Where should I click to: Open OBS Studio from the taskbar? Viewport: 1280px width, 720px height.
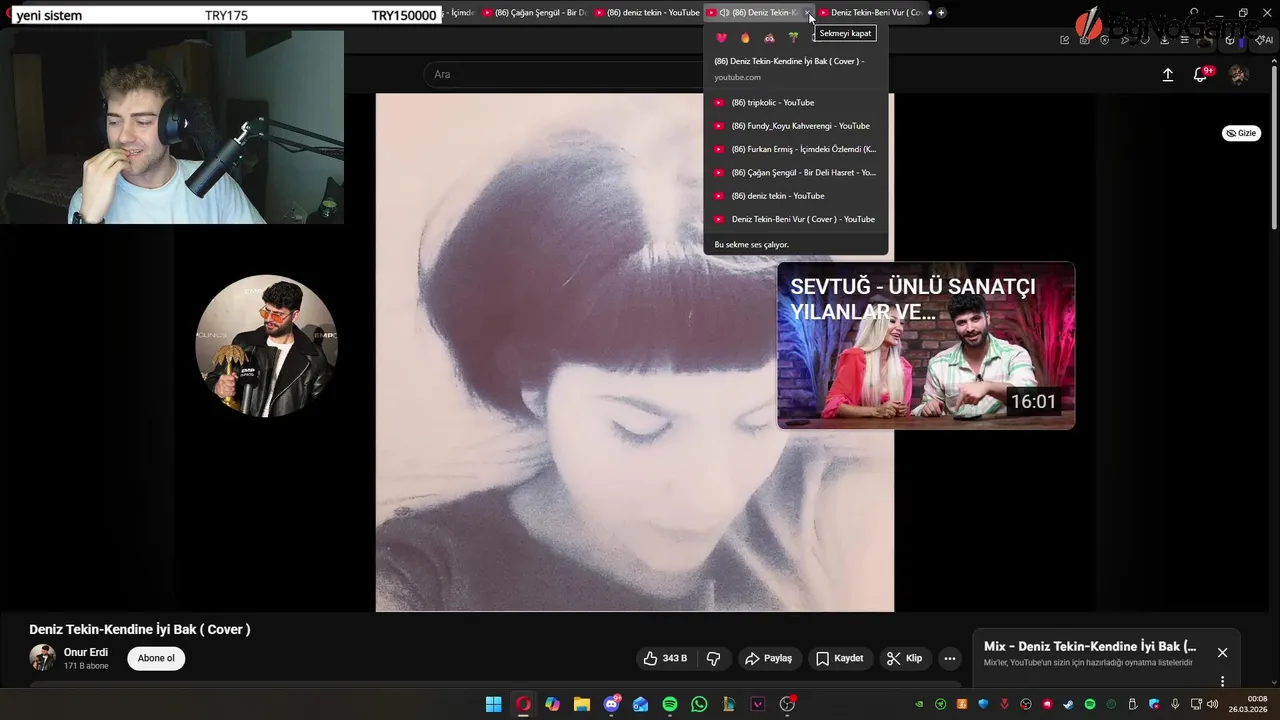click(x=787, y=704)
